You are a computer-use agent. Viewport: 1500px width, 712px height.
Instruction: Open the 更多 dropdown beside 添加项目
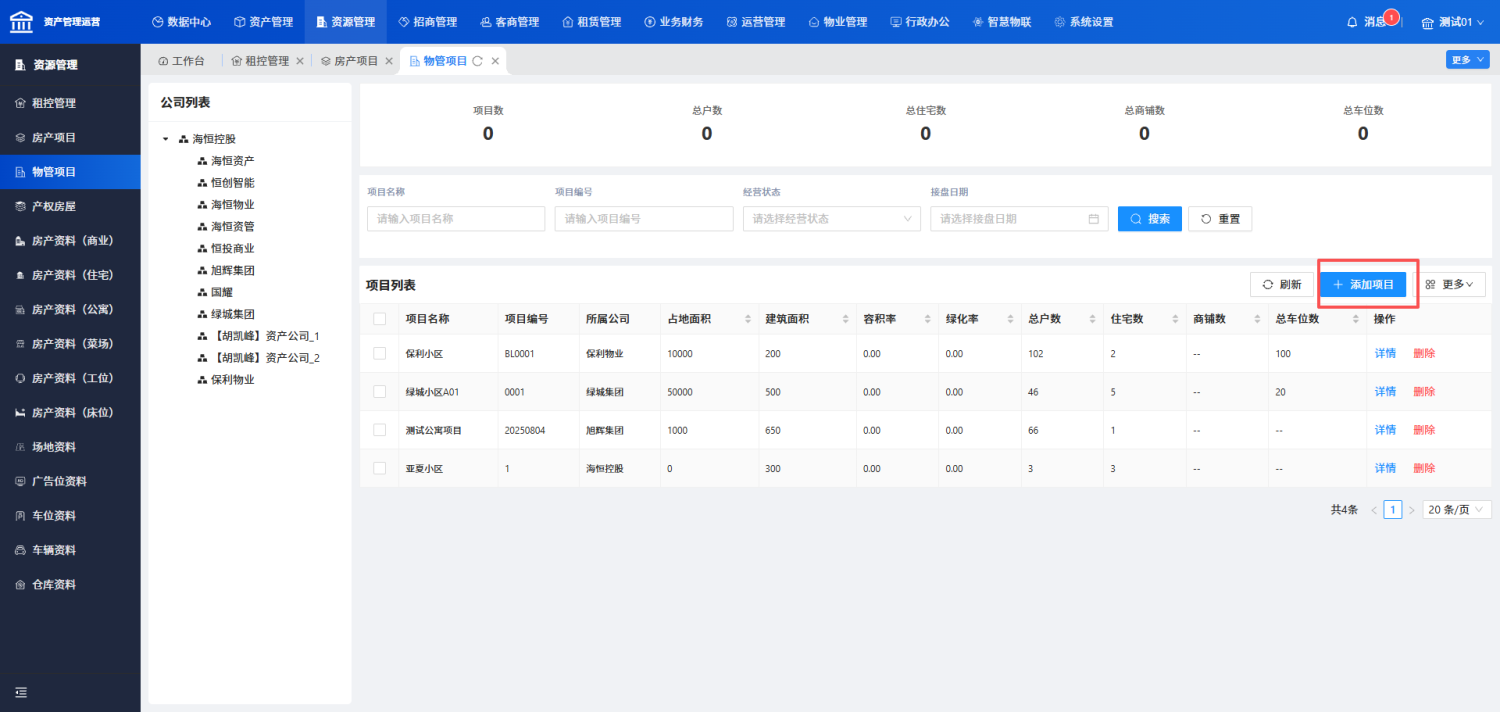pos(1450,285)
